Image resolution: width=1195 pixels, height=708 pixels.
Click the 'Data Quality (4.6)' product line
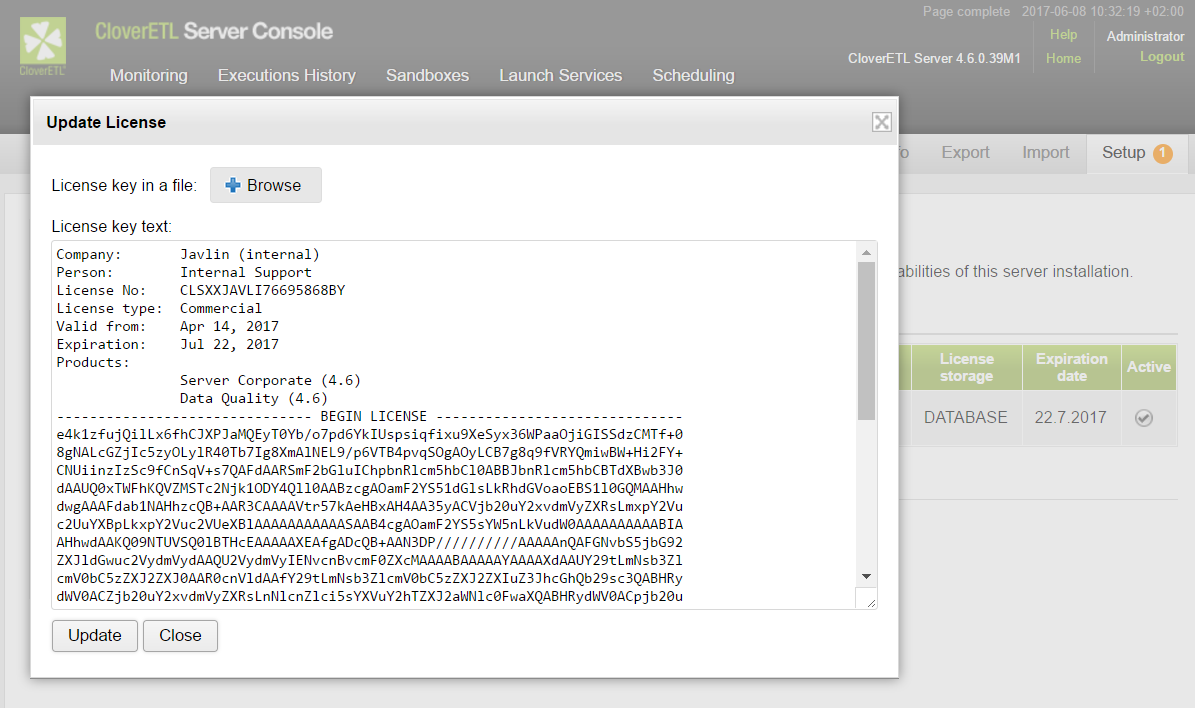[x=254, y=398]
